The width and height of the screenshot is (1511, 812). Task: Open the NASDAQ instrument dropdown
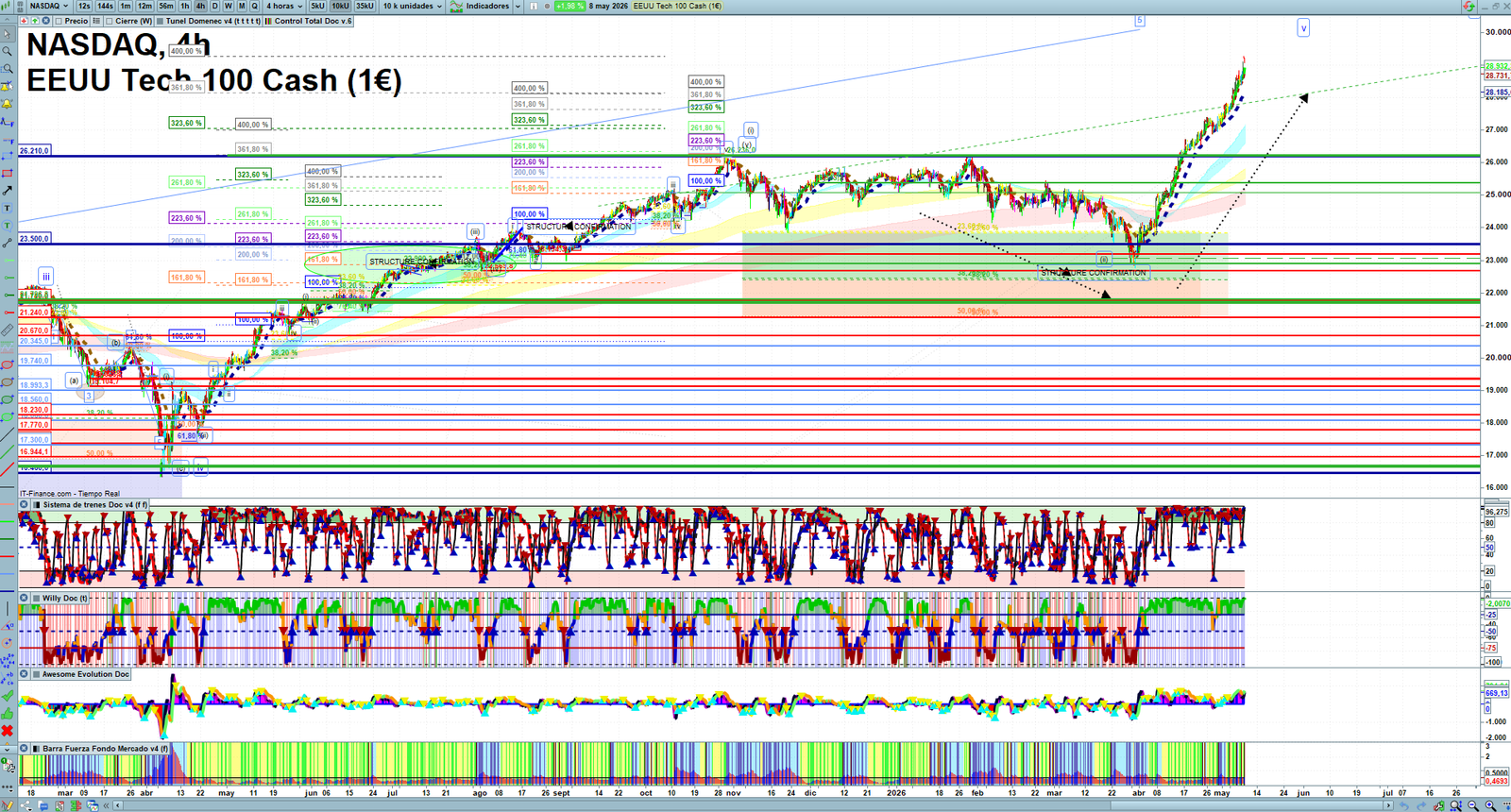48,6
